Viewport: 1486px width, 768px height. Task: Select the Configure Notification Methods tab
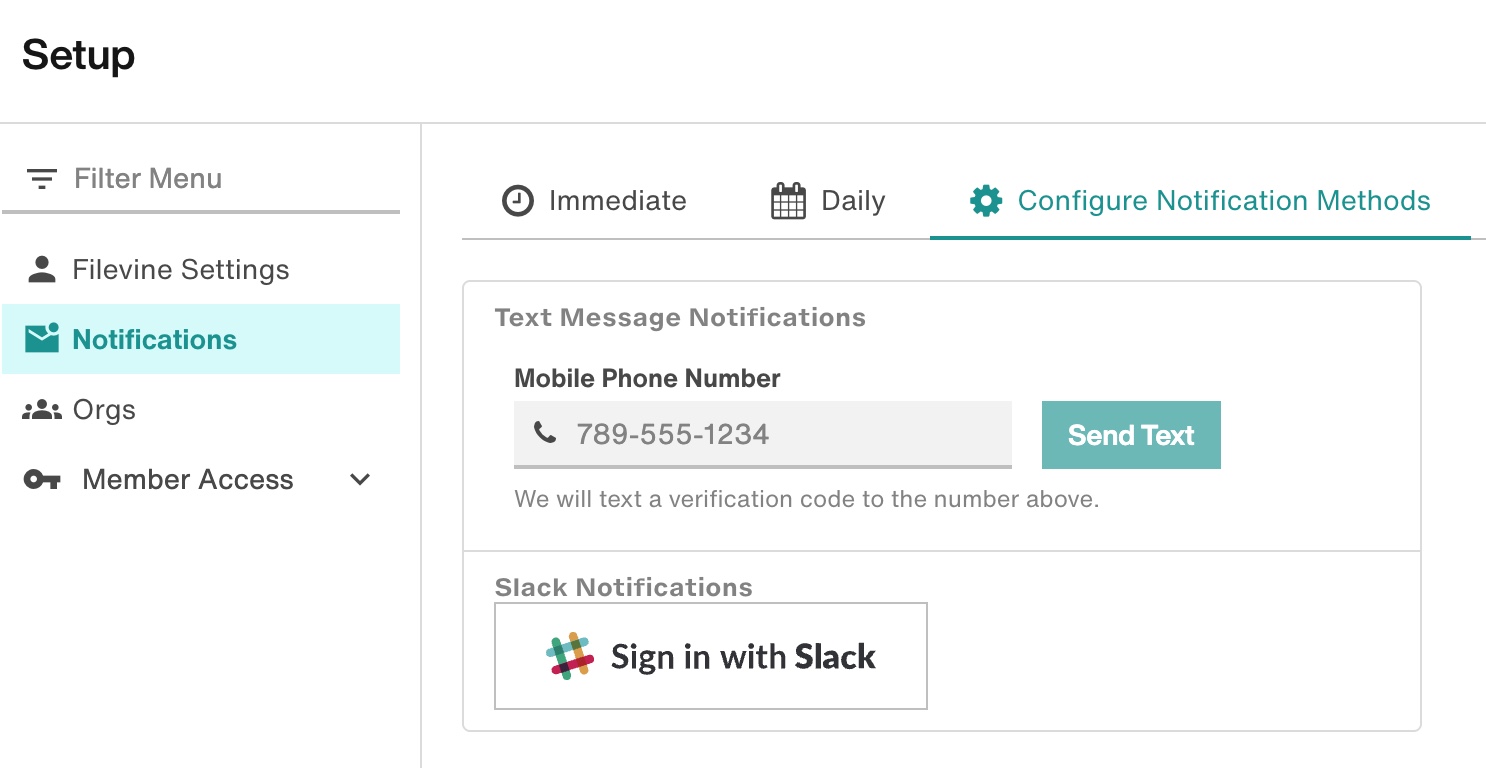click(x=1200, y=201)
